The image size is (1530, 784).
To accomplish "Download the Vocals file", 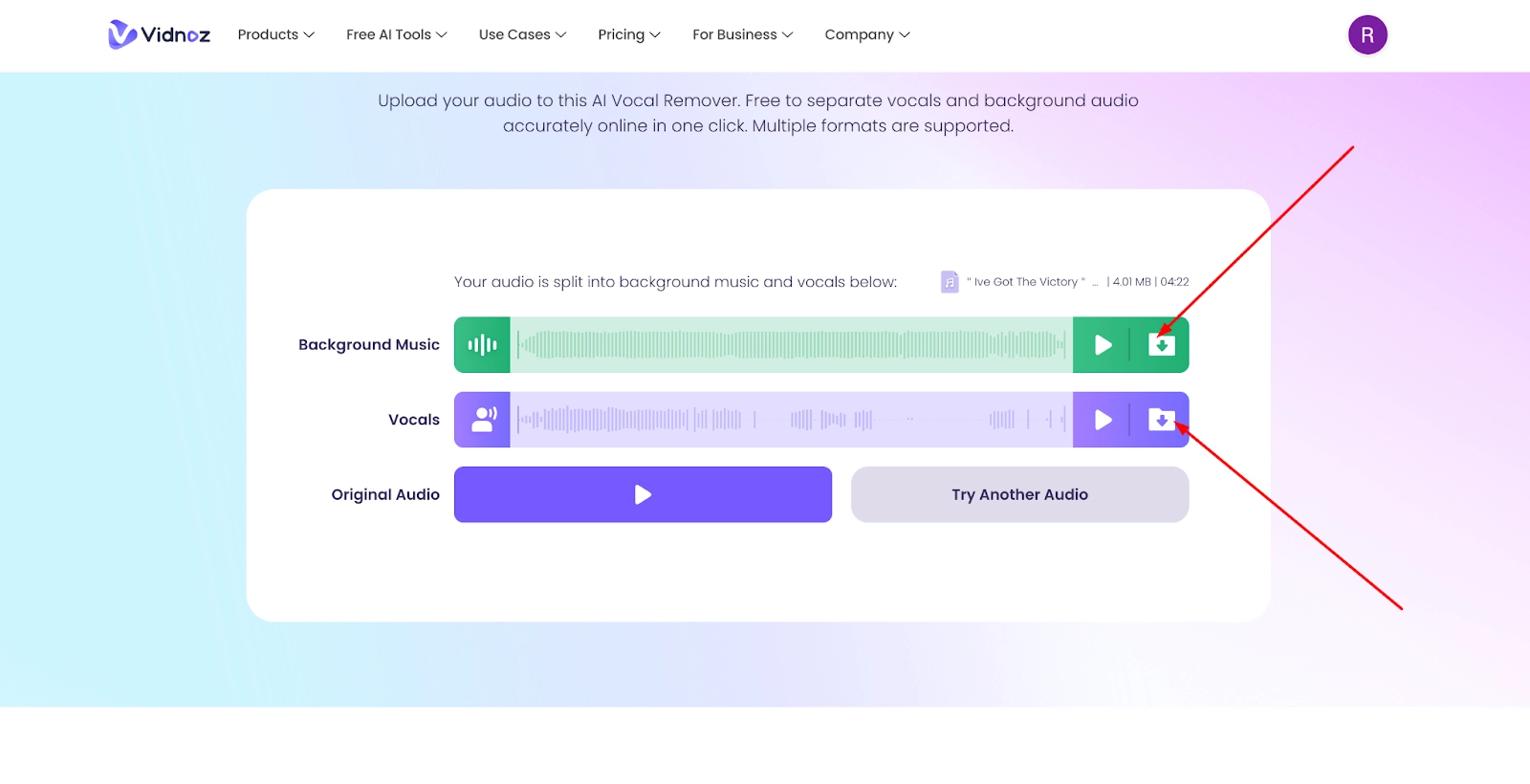I will click(x=1161, y=420).
